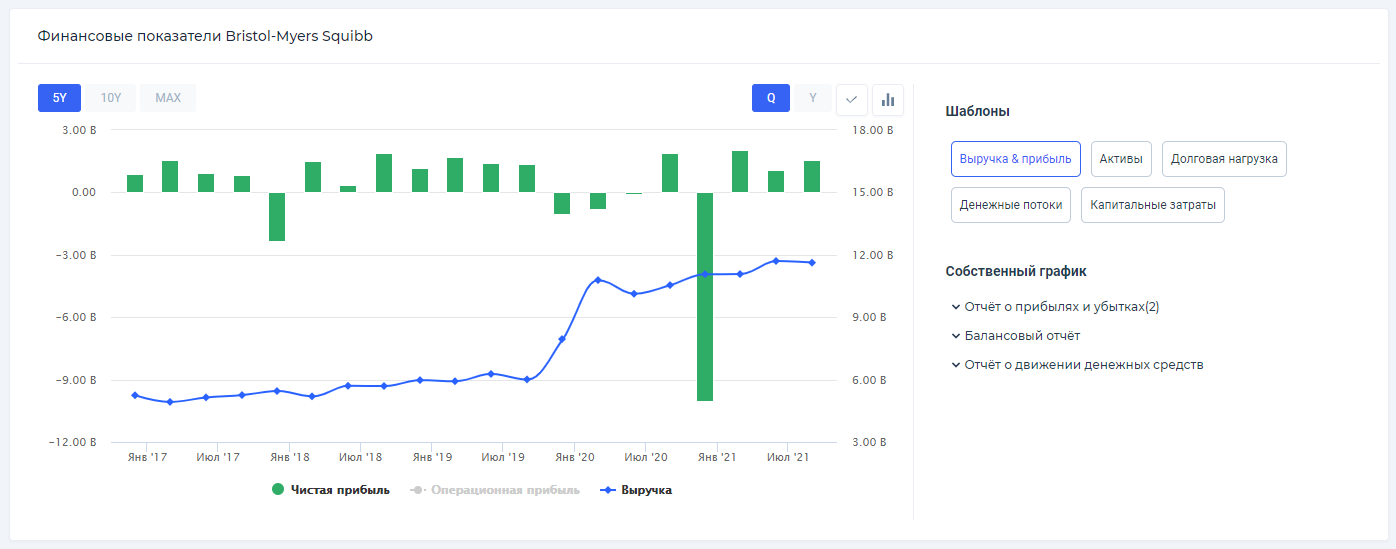Enable the Операционная прибыль legend series
Image resolution: width=1396 pixels, height=549 pixels.
pyautogui.click(x=494, y=490)
